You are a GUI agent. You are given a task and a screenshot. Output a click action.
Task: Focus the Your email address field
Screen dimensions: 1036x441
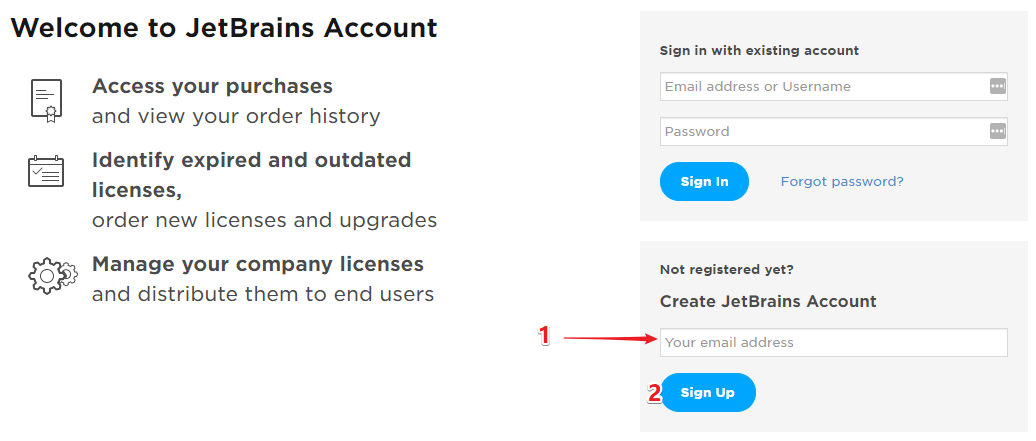coord(833,342)
